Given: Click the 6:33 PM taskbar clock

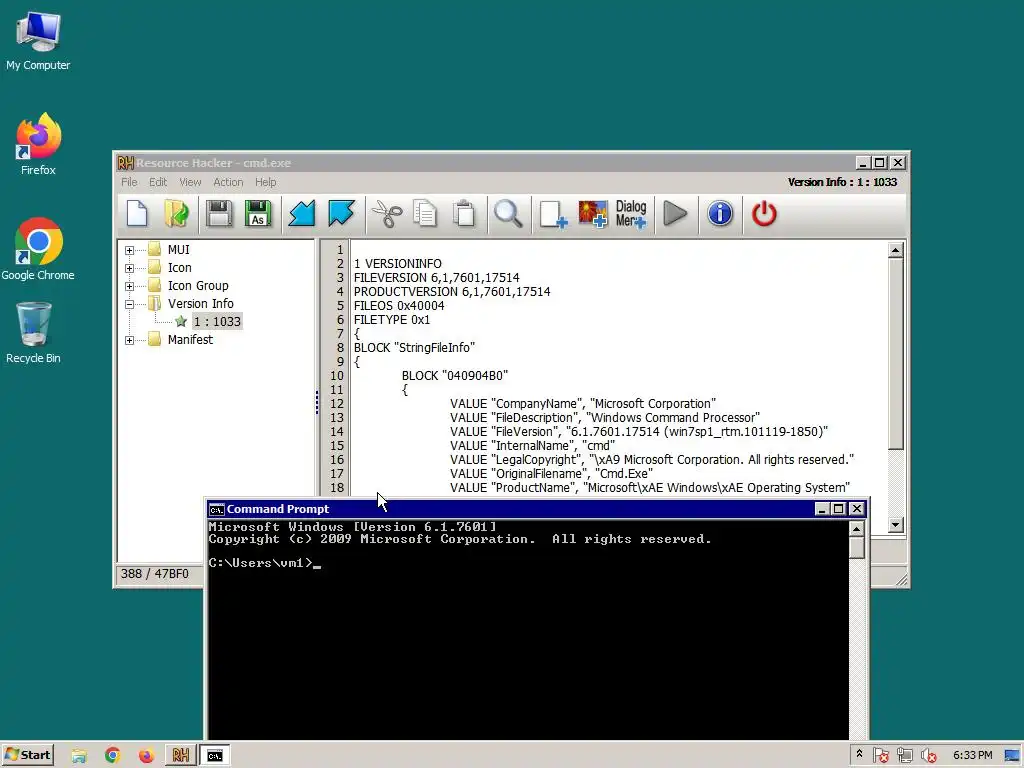Looking at the screenshot, I should (972, 755).
